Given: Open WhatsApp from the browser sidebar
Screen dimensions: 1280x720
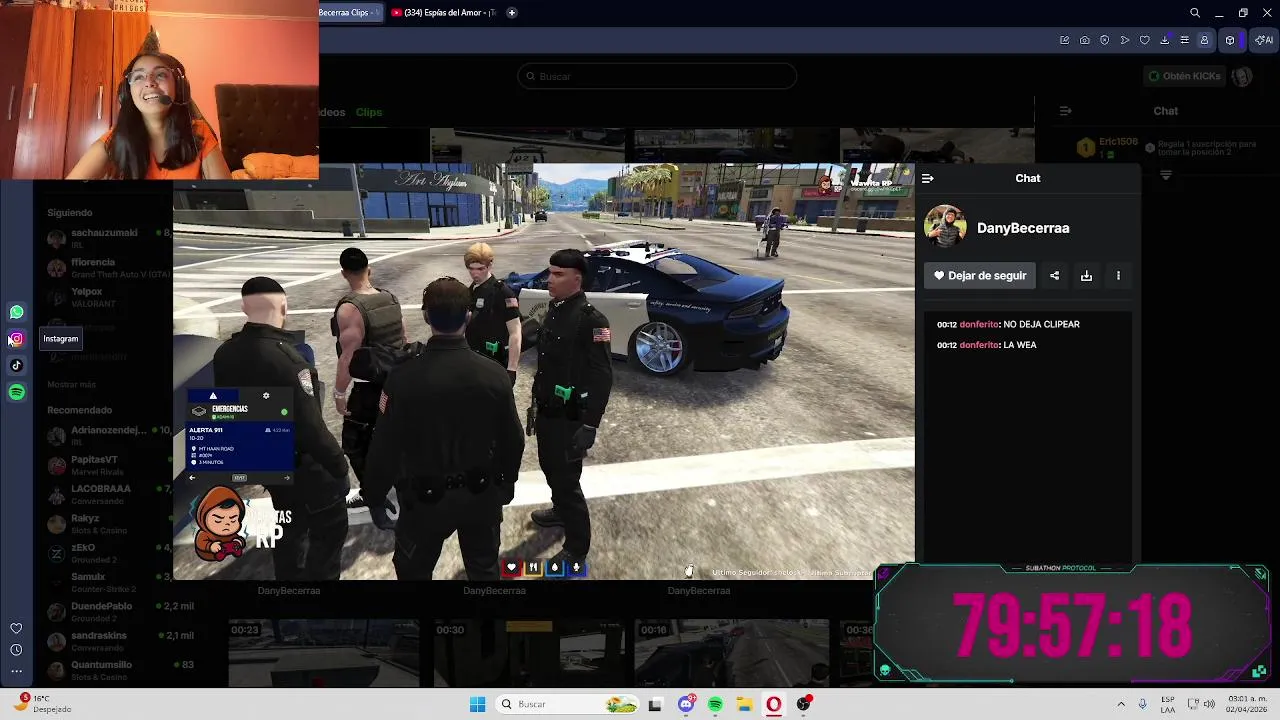Looking at the screenshot, I should [x=16, y=312].
